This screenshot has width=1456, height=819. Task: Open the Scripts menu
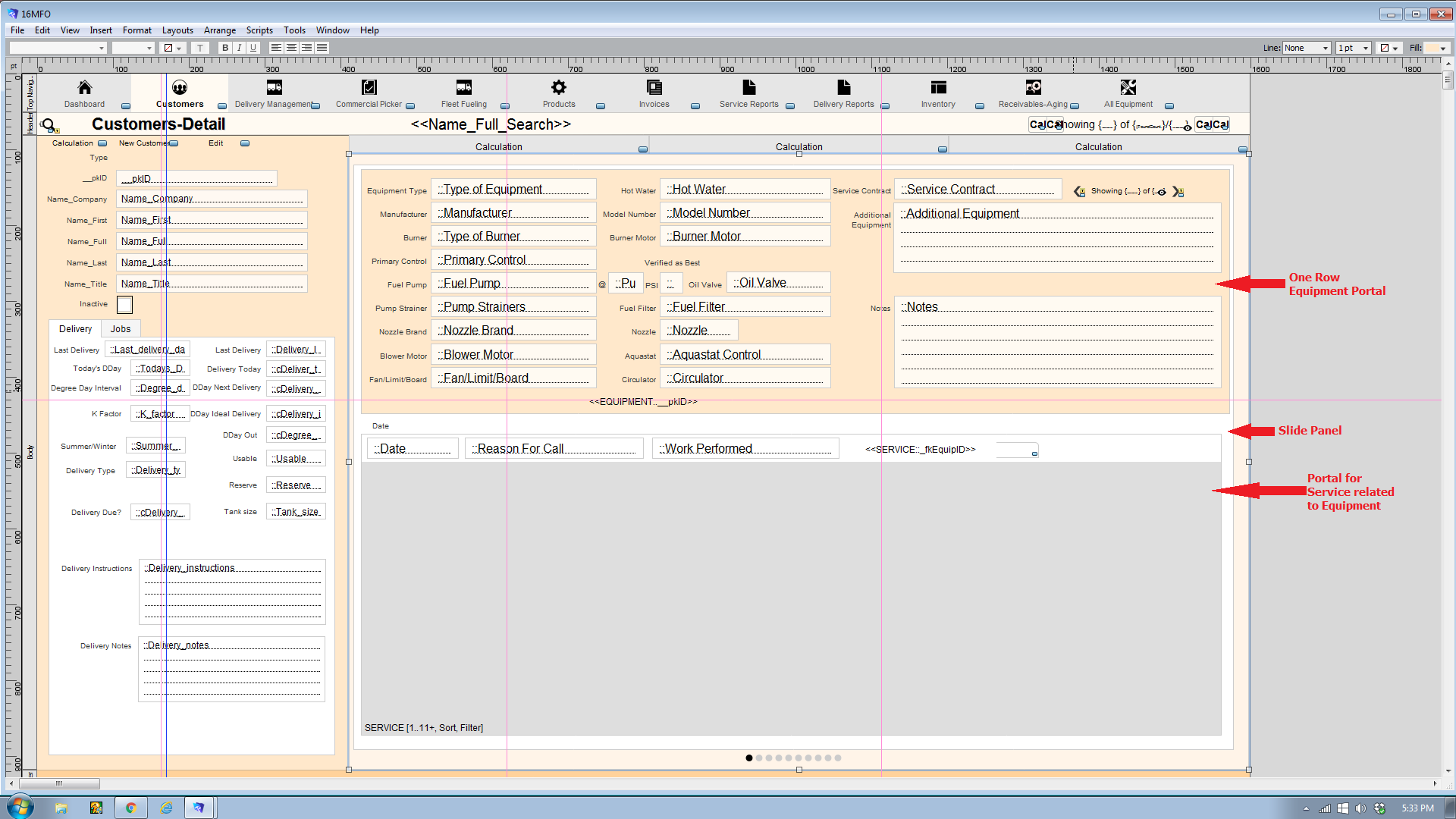point(259,30)
